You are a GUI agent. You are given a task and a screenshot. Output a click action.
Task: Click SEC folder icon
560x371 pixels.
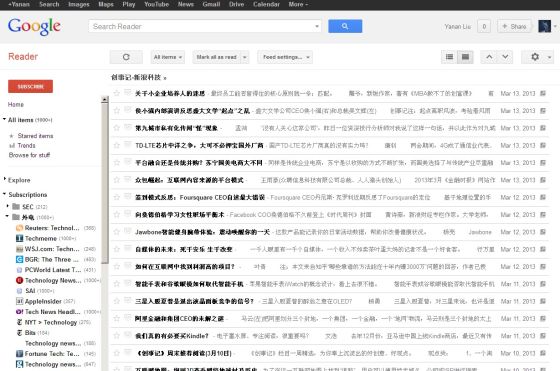(16, 206)
